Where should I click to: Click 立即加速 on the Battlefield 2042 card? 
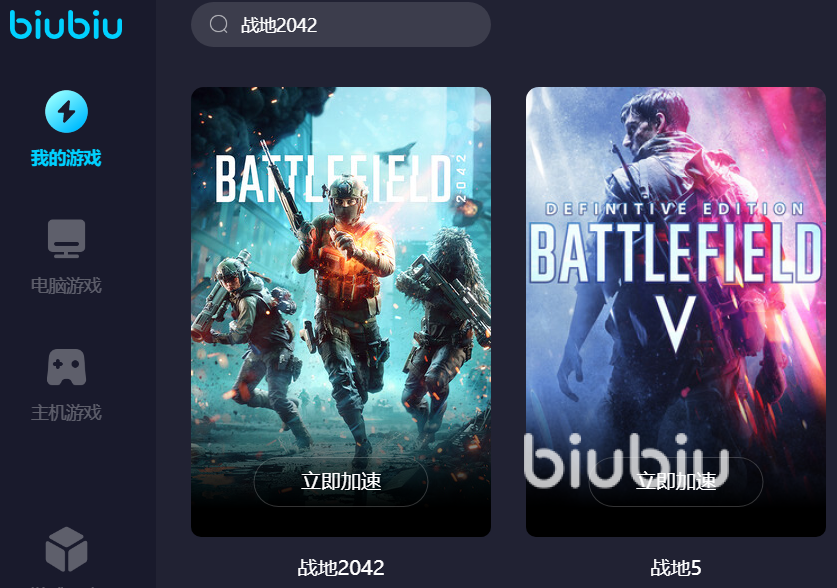[x=341, y=481]
